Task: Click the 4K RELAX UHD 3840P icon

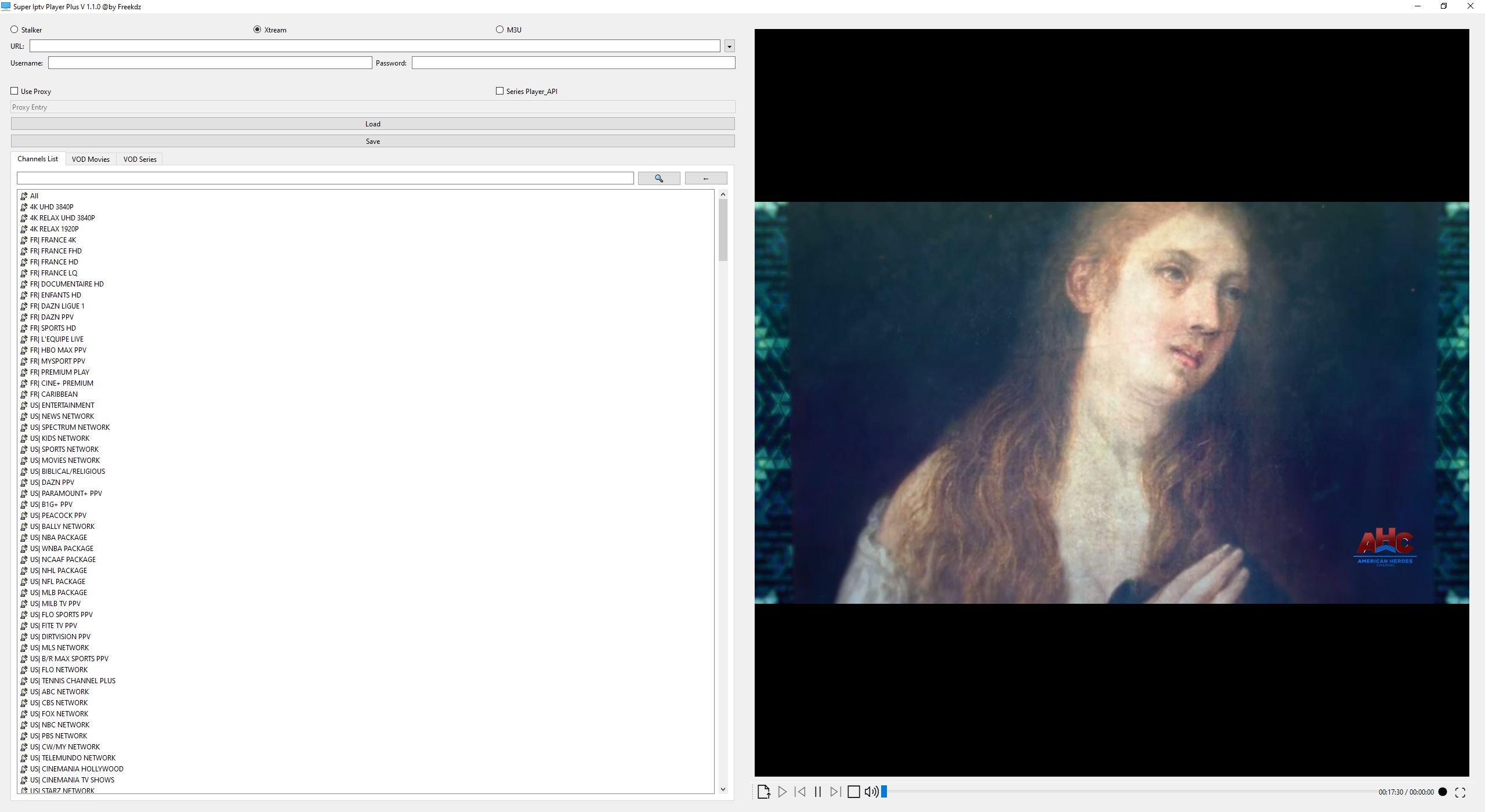Action: (24, 218)
